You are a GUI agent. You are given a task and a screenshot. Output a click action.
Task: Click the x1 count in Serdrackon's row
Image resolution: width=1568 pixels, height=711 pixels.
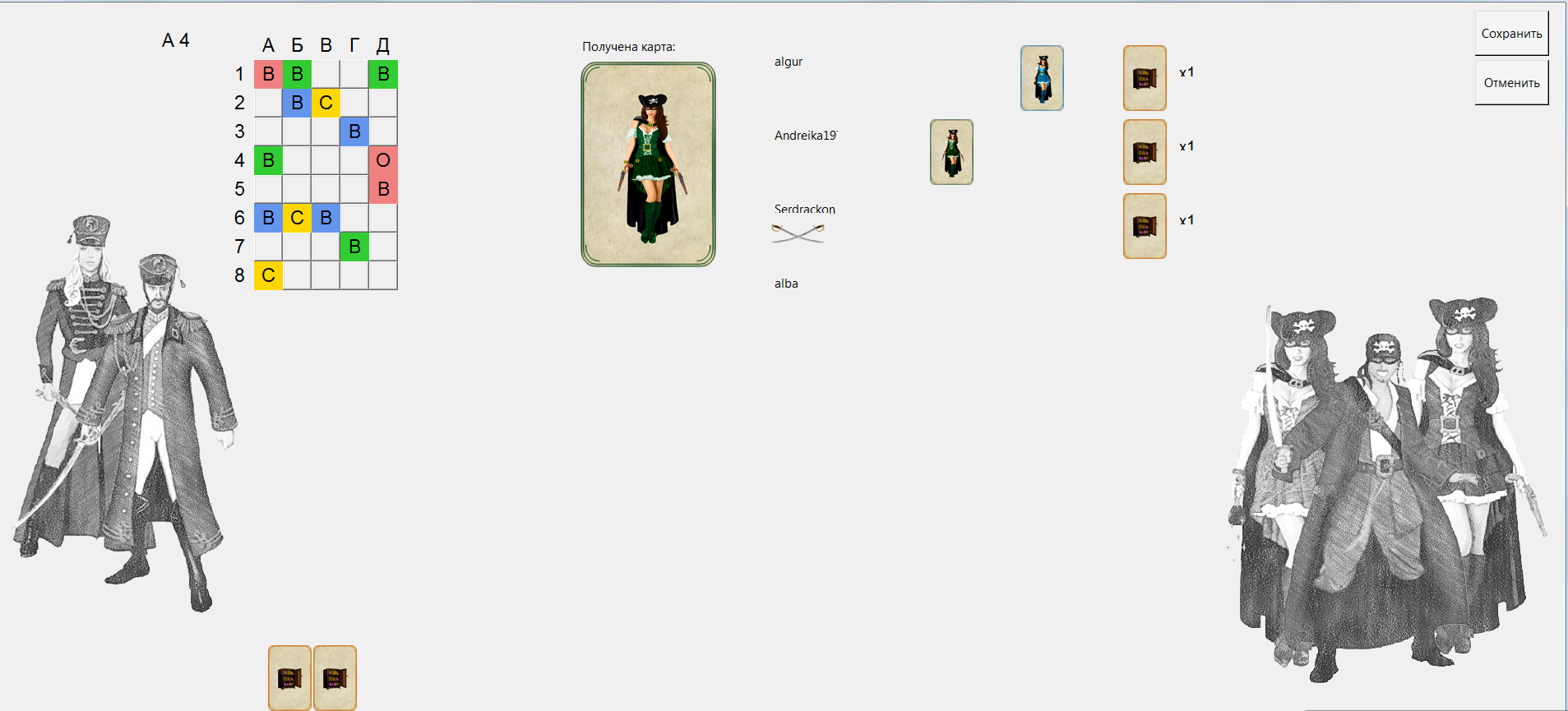click(1186, 220)
